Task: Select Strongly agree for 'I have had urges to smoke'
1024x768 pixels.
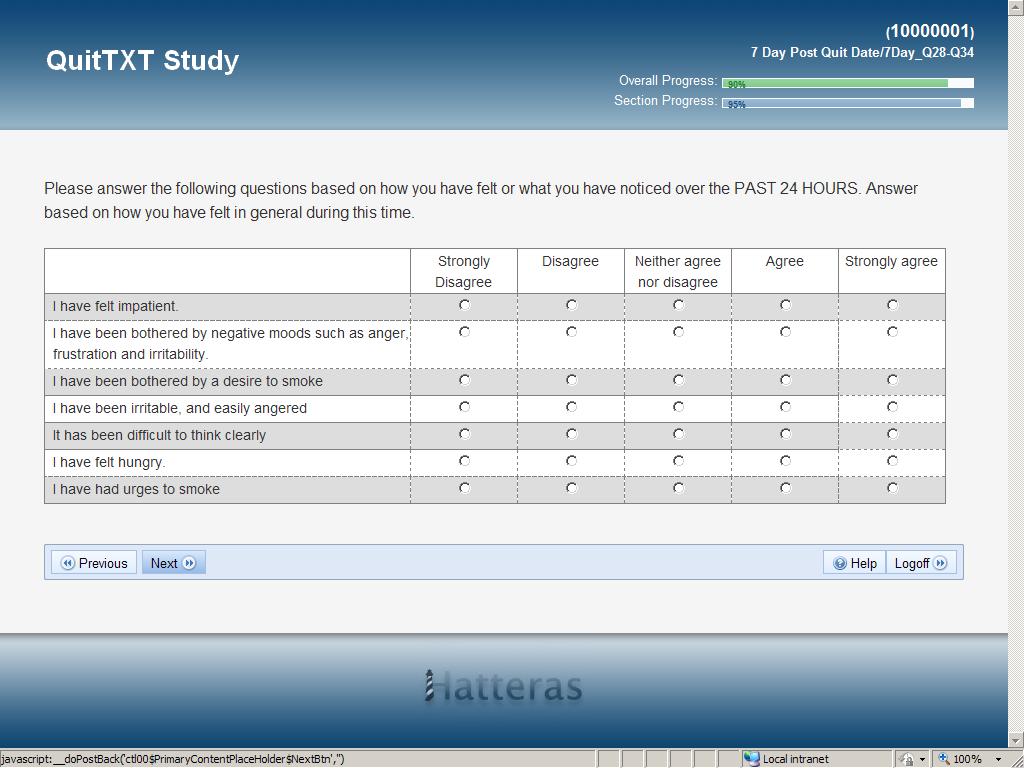Action: 892,488
